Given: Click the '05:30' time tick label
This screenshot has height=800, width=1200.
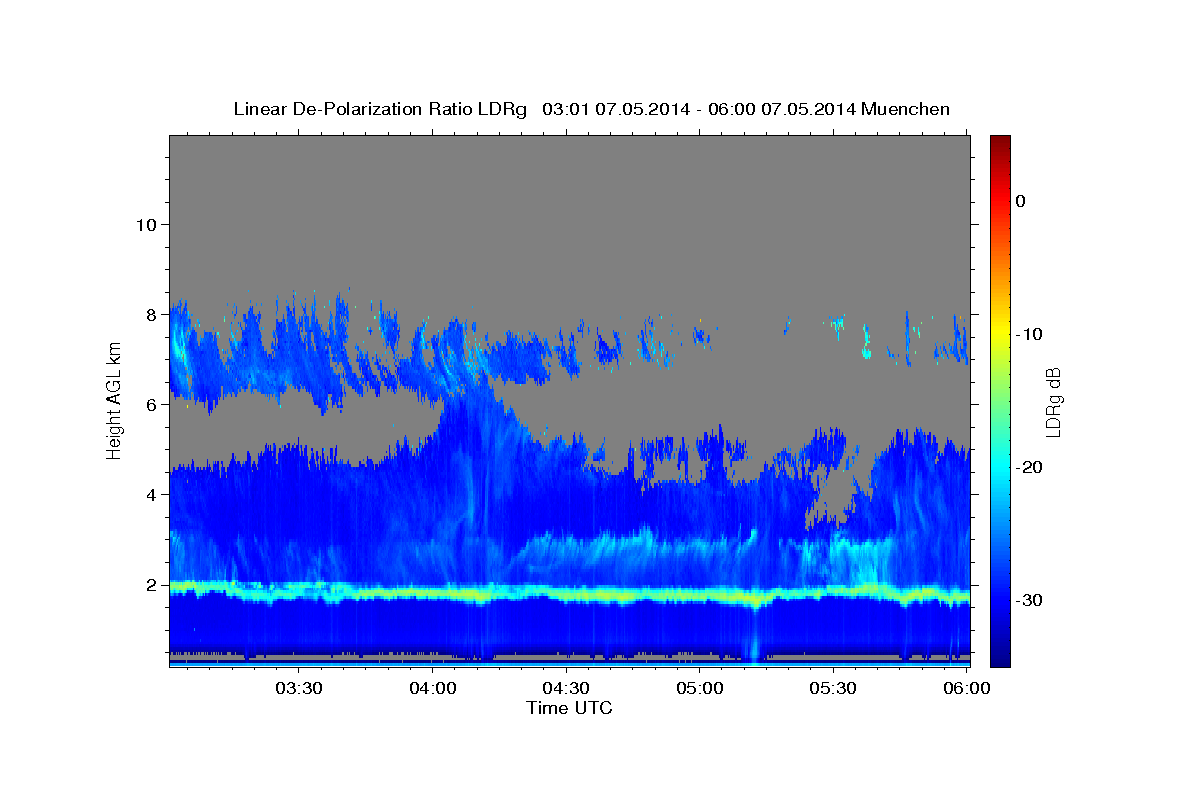Looking at the screenshot, I should (833, 689).
